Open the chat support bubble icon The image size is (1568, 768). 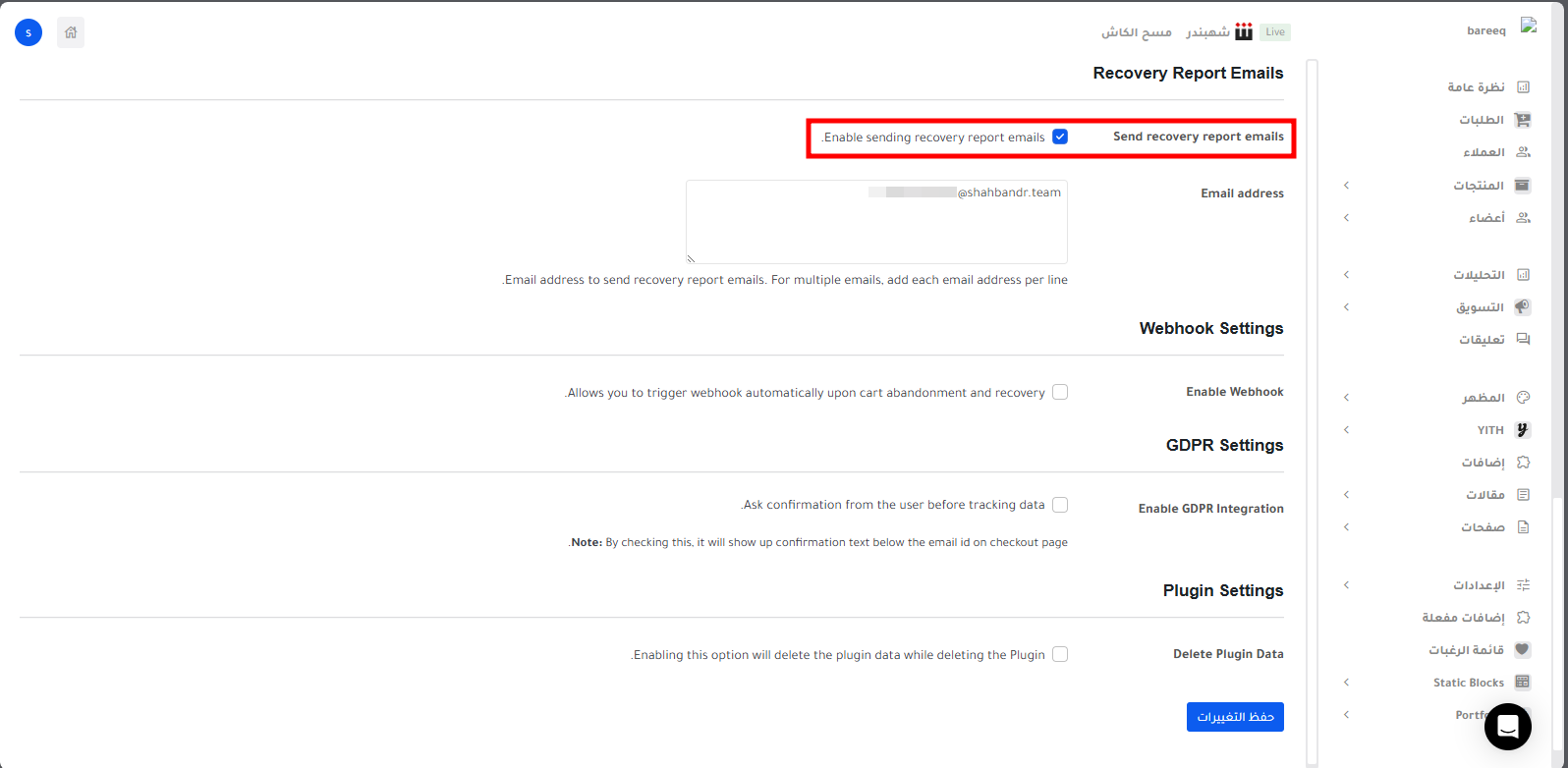pyautogui.click(x=1507, y=727)
